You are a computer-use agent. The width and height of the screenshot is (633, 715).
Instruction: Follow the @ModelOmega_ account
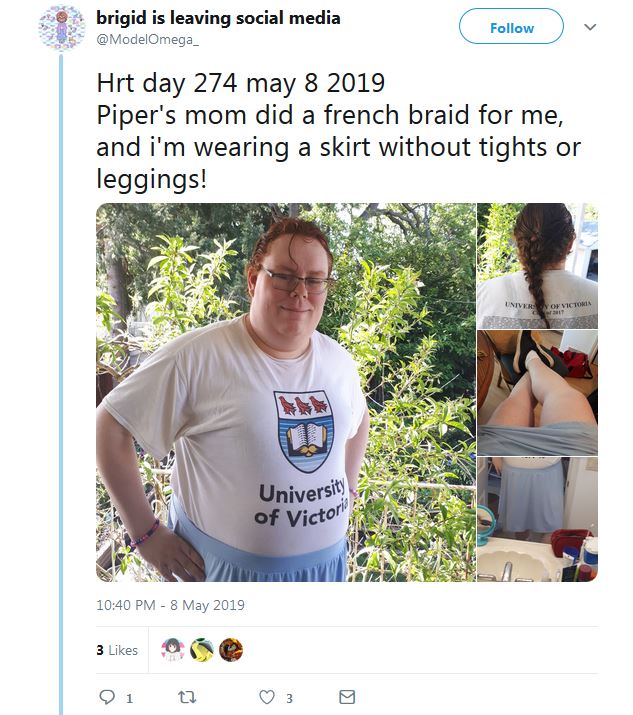[511, 27]
